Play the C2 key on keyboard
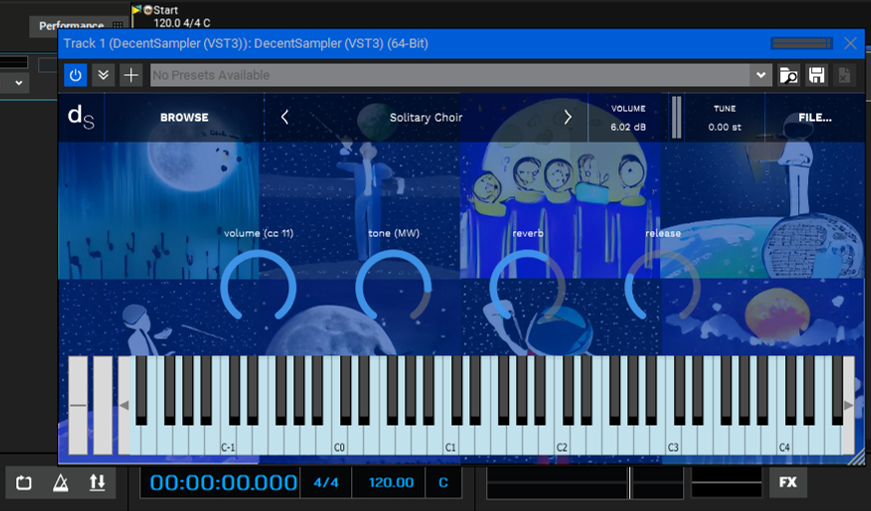Screen dimensions: 871x511 click(562, 442)
